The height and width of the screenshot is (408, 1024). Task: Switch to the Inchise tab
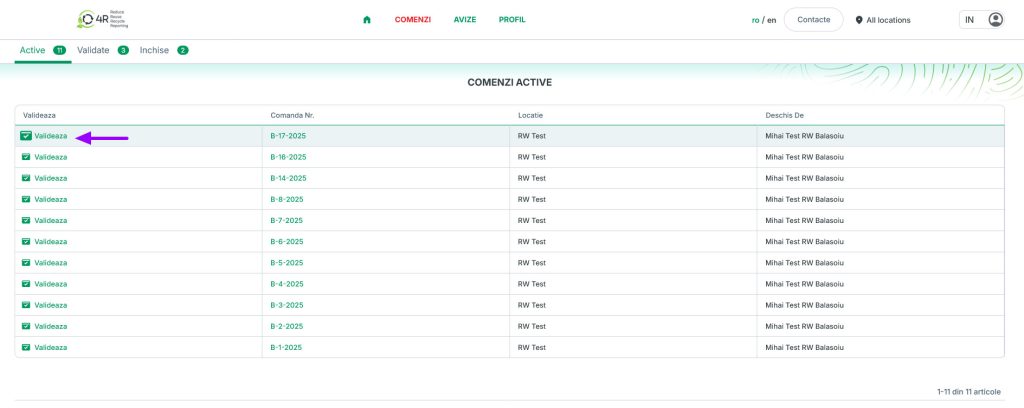pos(154,50)
